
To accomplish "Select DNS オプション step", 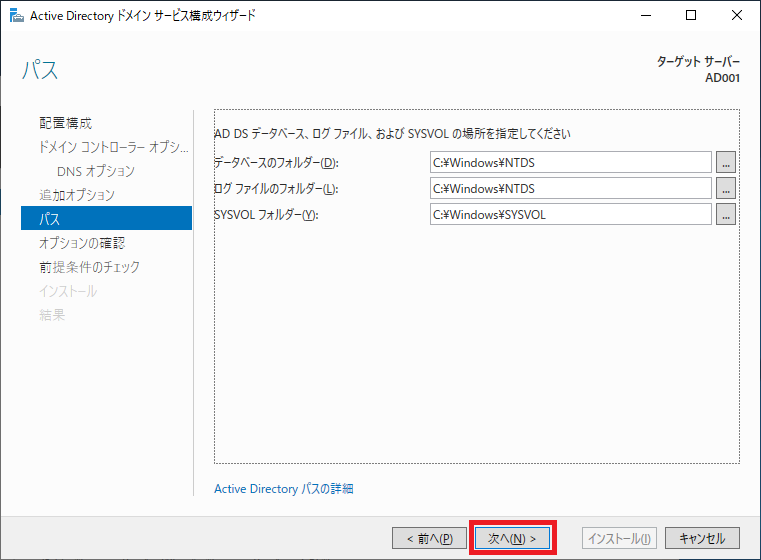I will coord(96,171).
